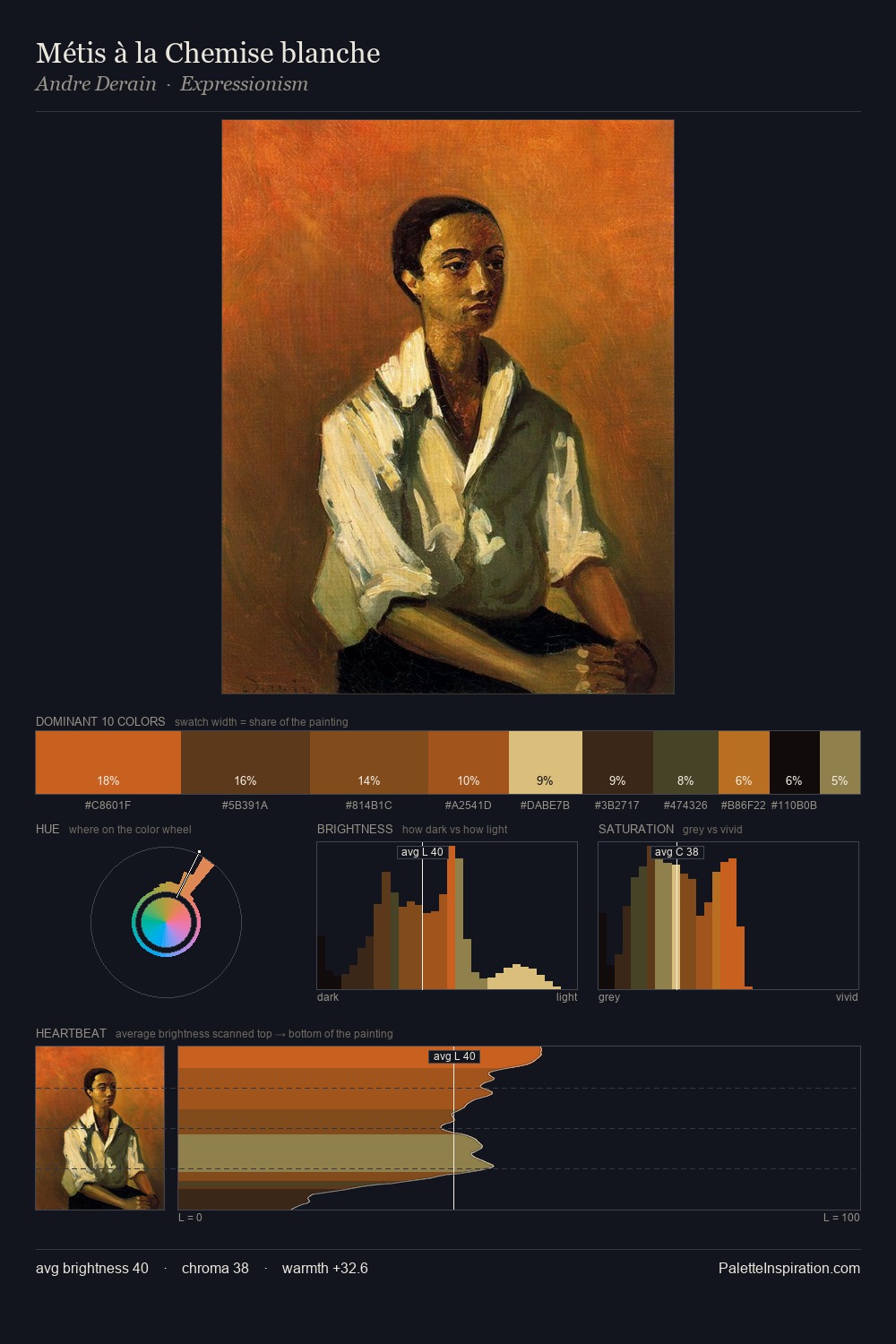Select the #5B391A brown swatch labeled 16%
The width and height of the screenshot is (896, 1344).
(x=246, y=762)
